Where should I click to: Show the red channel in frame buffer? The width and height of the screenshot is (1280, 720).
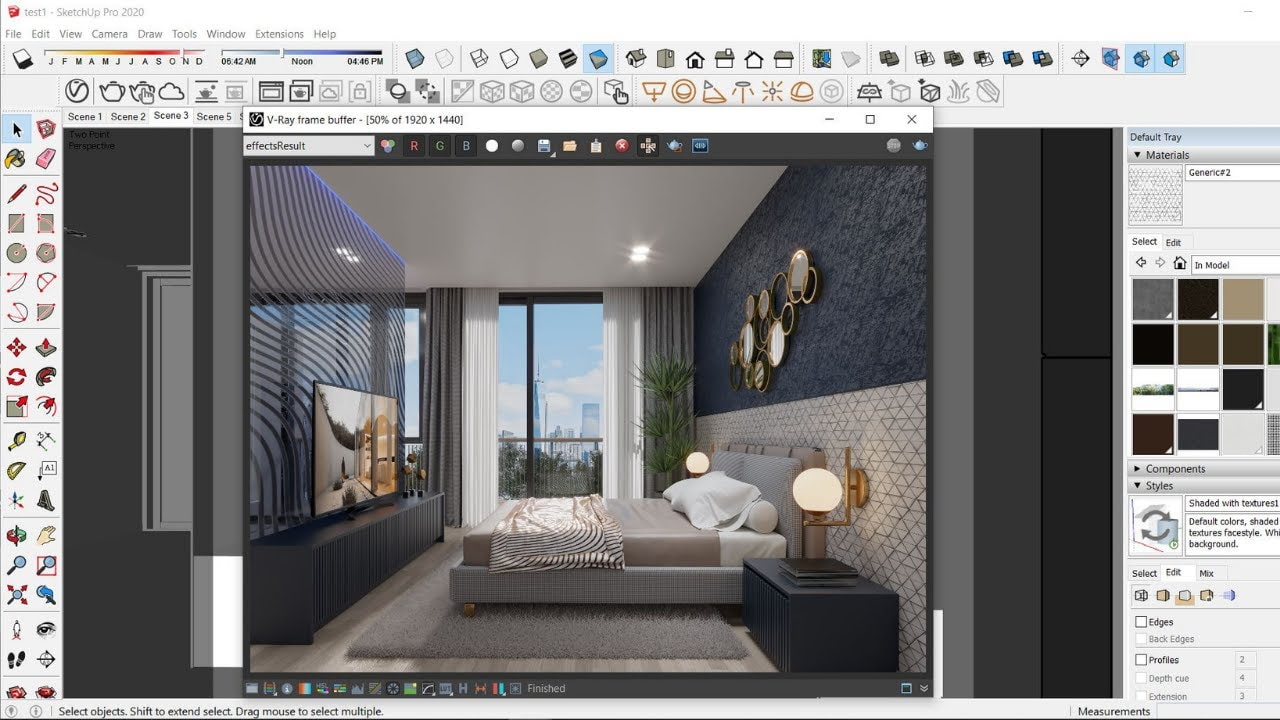[x=414, y=146]
